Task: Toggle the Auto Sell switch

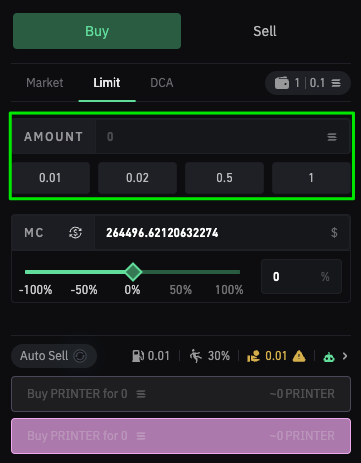Action: coord(80,356)
